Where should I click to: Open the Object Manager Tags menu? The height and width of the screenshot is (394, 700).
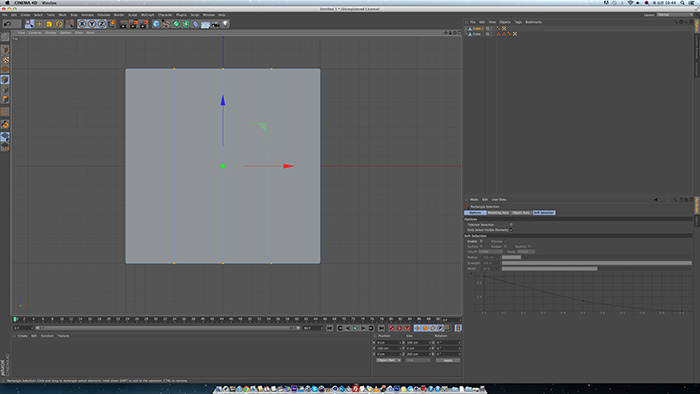coord(518,22)
